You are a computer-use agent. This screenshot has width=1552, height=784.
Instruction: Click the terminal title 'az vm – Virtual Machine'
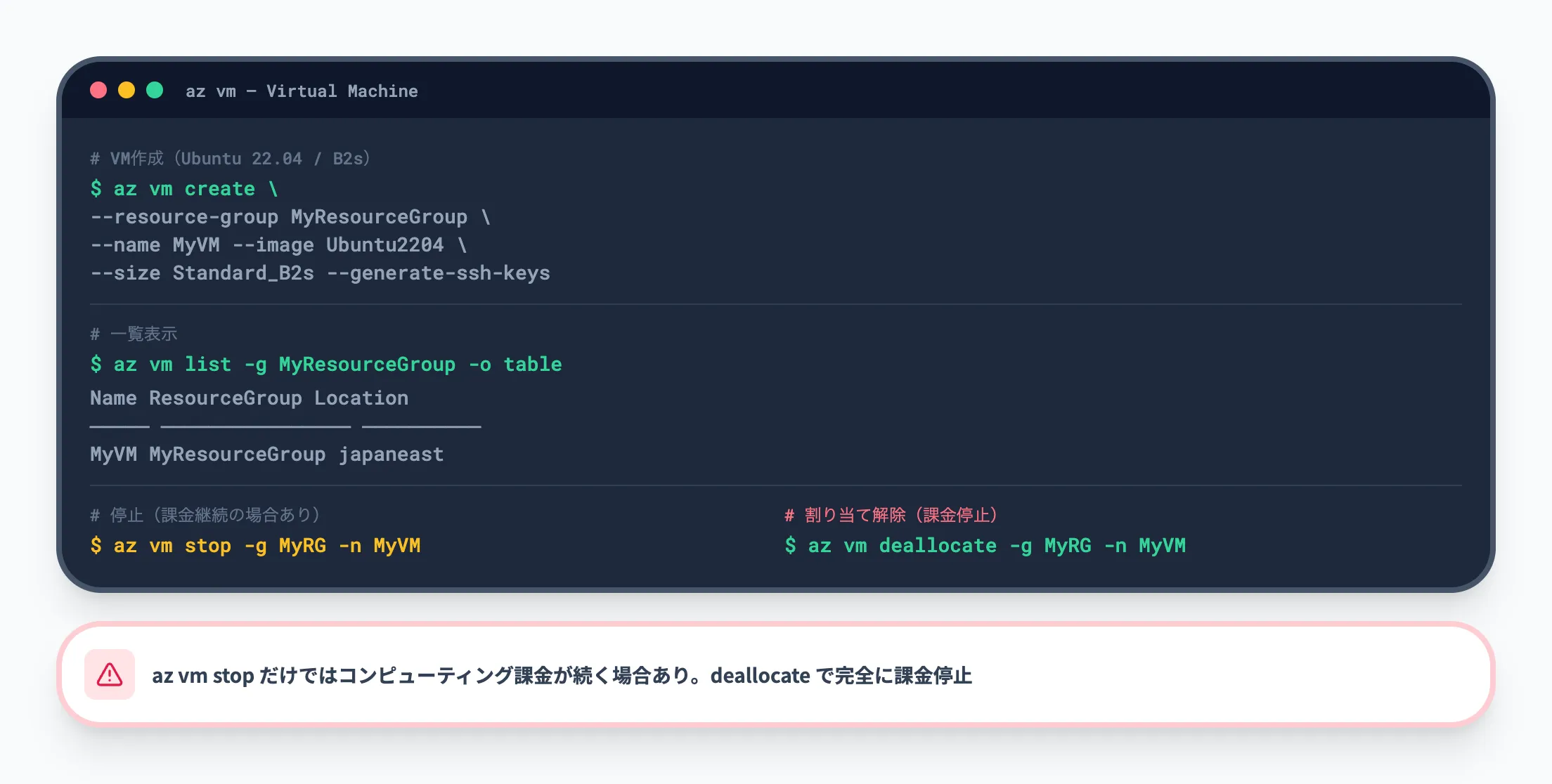[302, 91]
